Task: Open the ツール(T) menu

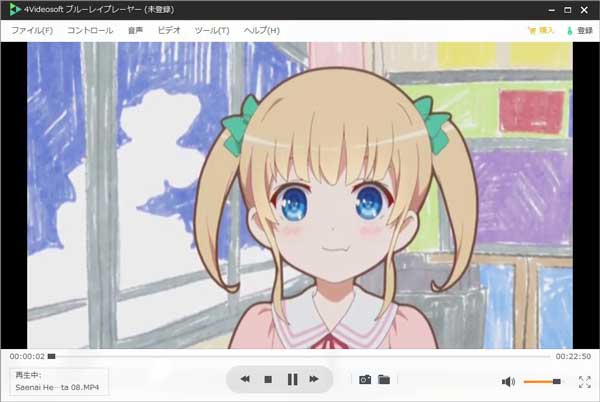Action: (212, 31)
